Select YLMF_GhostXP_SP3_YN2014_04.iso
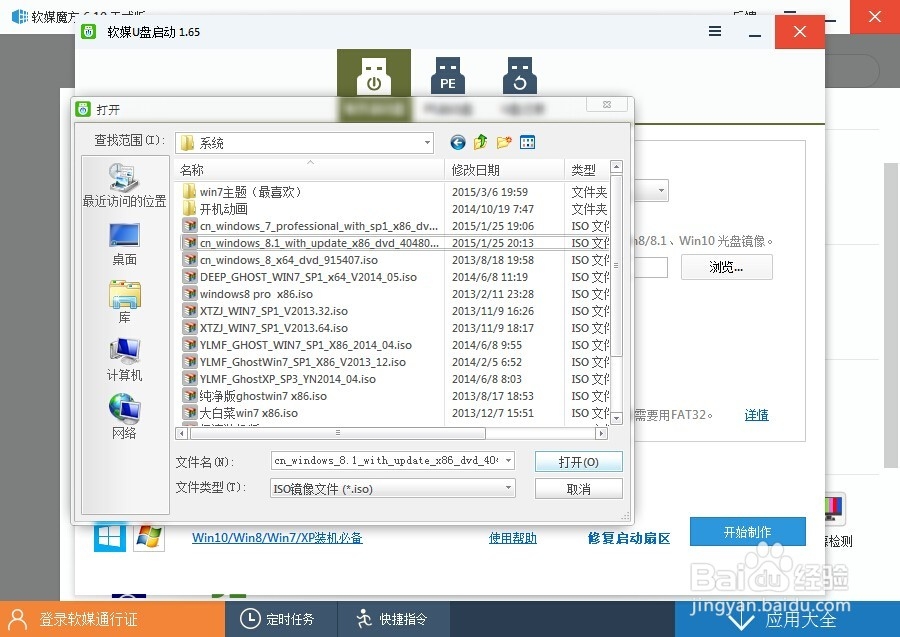 click(x=288, y=379)
